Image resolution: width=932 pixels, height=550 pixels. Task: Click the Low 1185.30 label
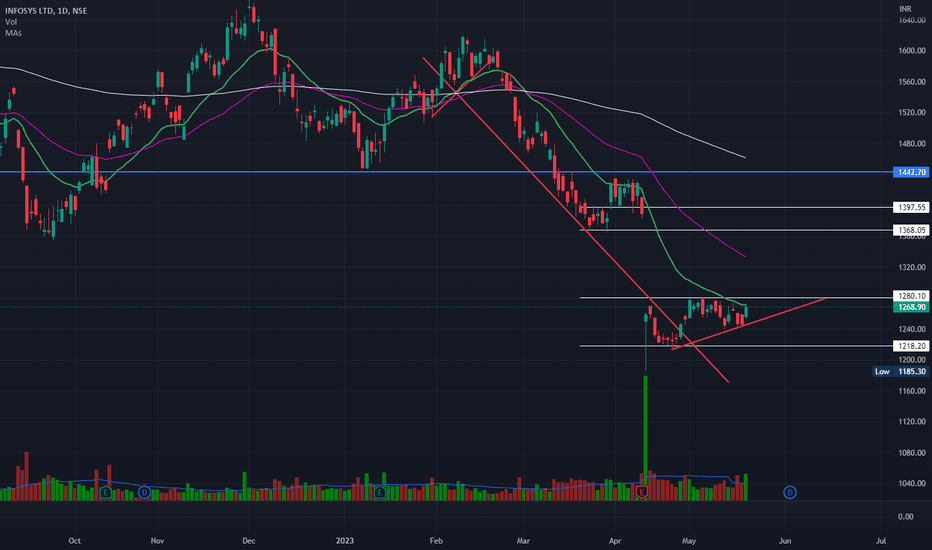point(900,372)
